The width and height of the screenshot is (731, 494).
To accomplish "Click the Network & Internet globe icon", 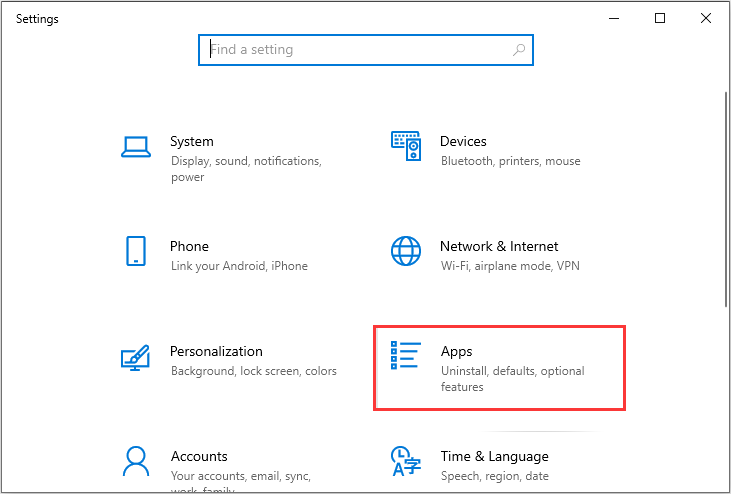I will (x=406, y=251).
